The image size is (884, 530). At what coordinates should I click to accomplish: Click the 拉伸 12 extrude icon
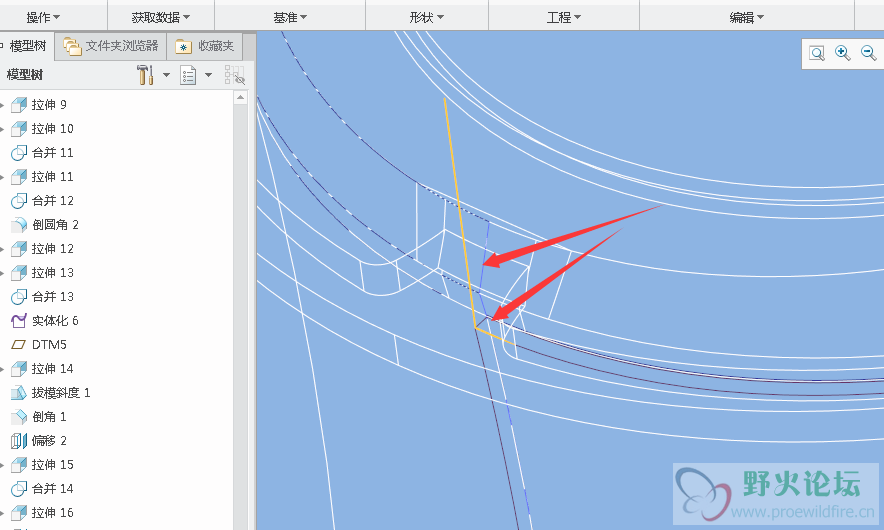[19, 249]
